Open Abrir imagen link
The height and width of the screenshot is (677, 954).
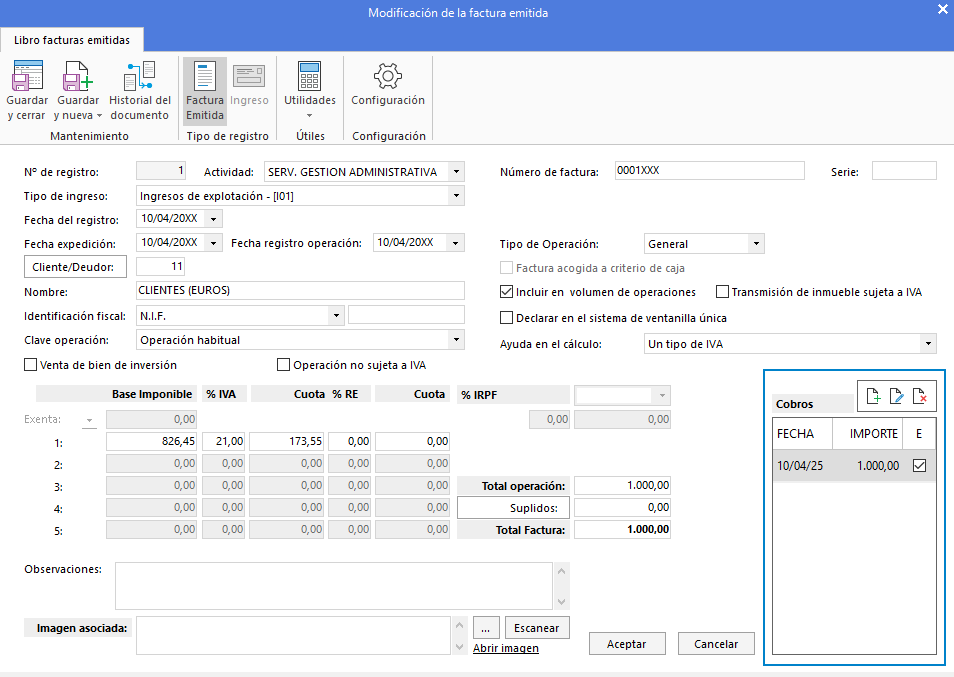click(x=506, y=648)
